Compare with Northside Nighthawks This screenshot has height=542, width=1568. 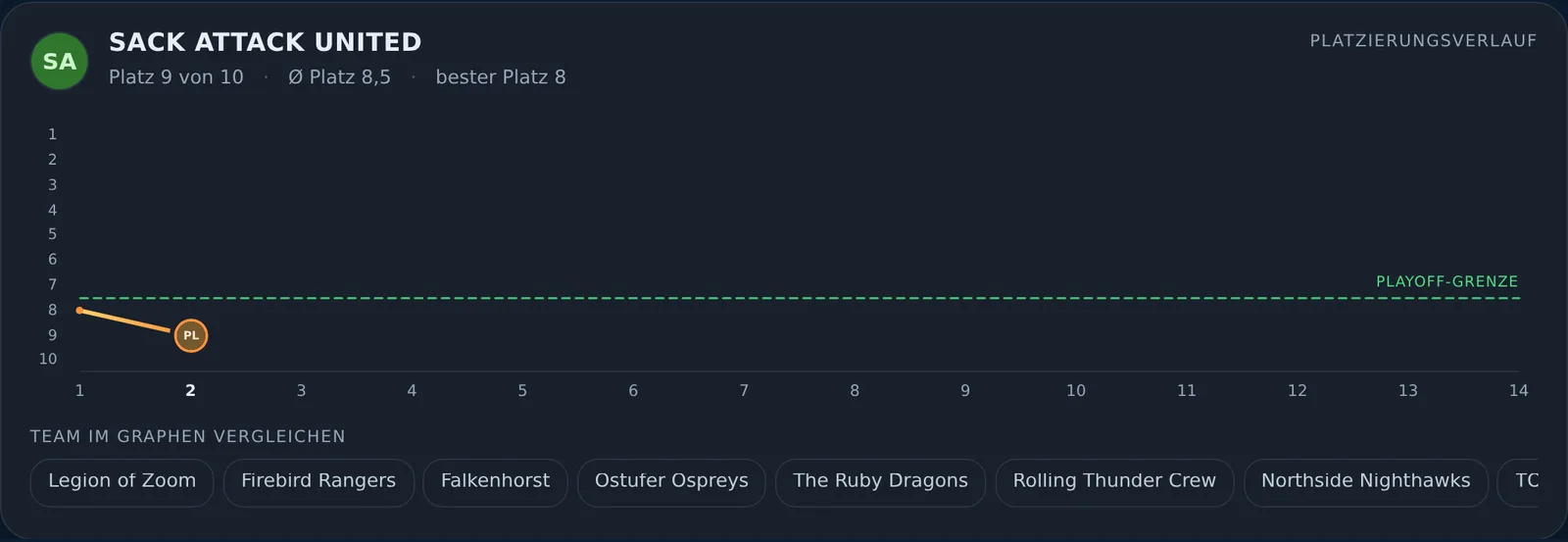point(1366,482)
